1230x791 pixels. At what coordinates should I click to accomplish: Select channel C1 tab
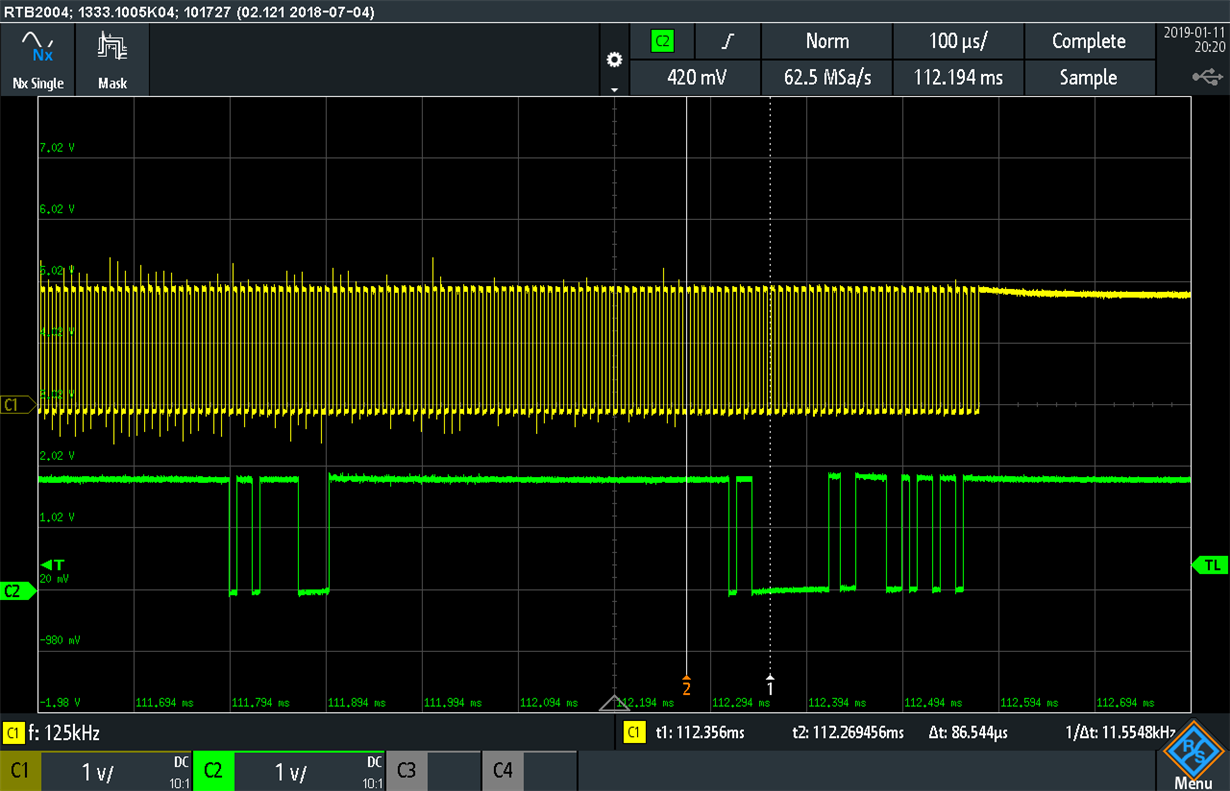pyautogui.click(x=20, y=771)
